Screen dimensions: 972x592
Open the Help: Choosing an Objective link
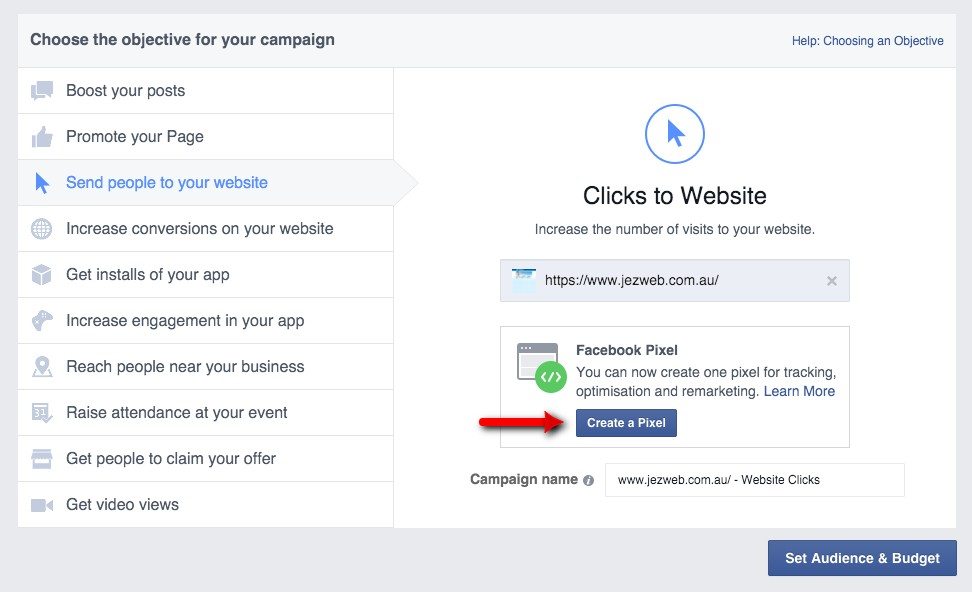tap(867, 41)
